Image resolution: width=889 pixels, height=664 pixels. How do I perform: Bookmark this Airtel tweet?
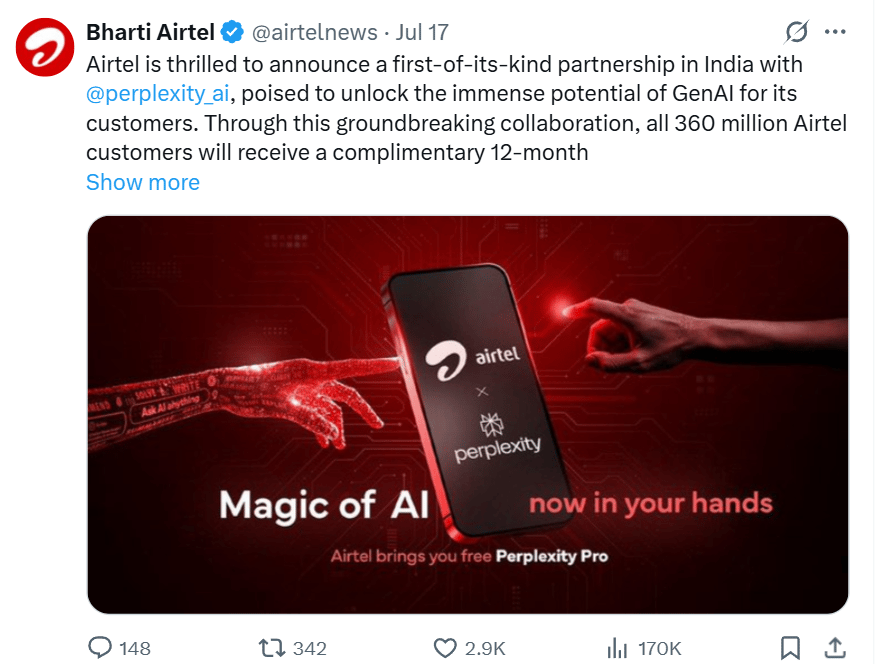click(790, 648)
